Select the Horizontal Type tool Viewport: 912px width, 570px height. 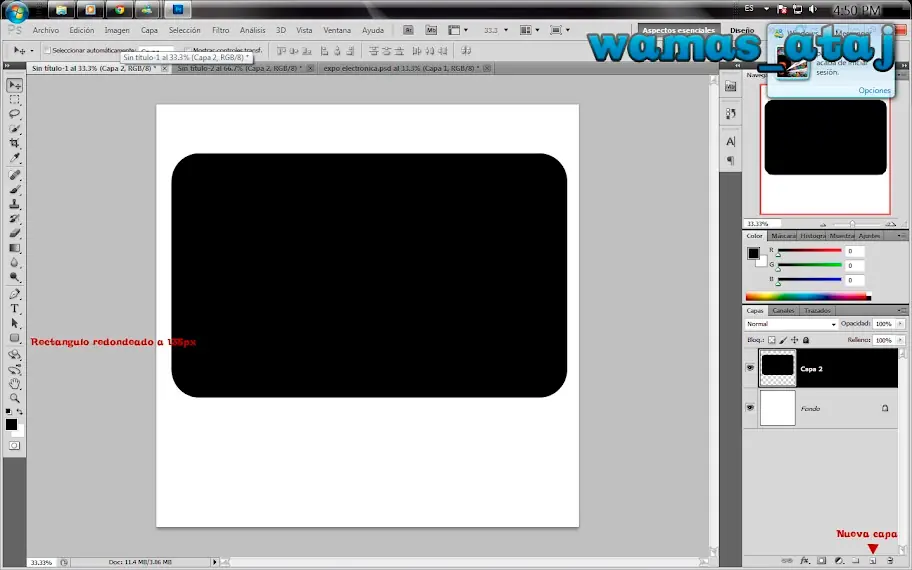pos(15,309)
